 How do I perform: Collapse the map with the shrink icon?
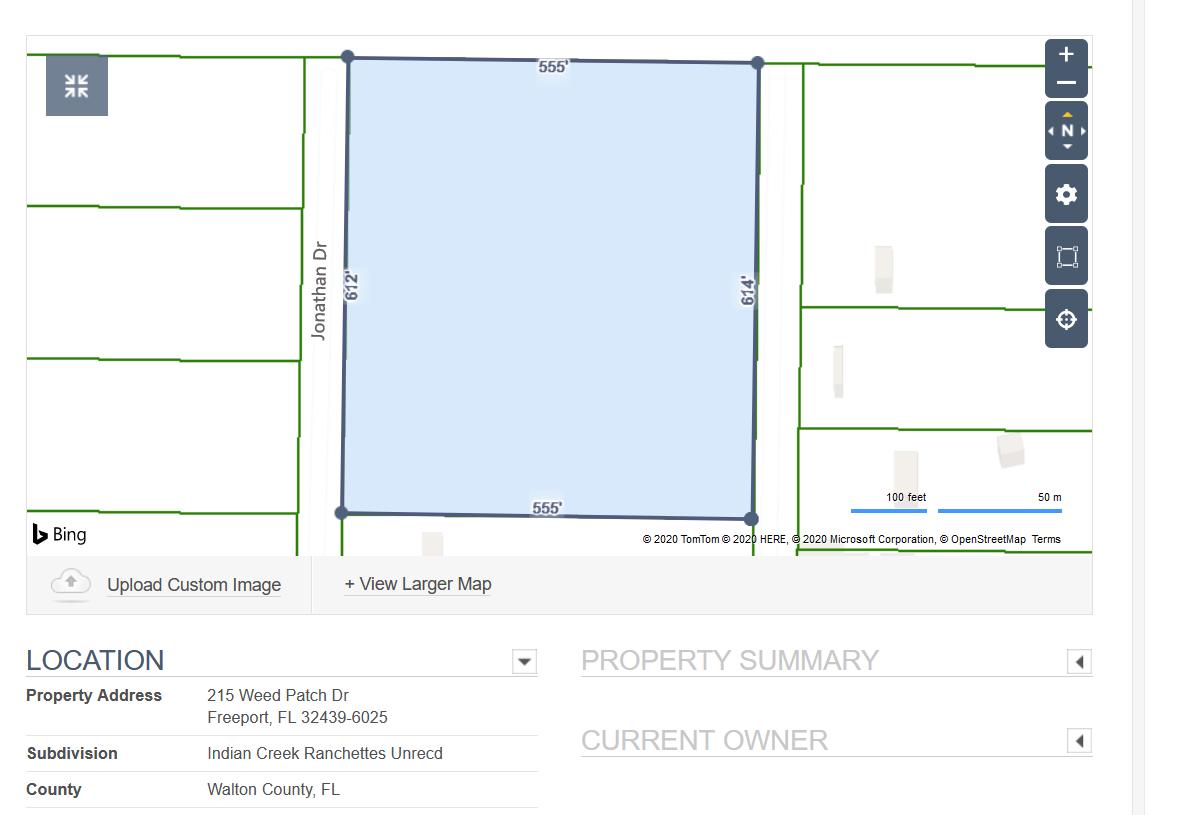[76, 86]
